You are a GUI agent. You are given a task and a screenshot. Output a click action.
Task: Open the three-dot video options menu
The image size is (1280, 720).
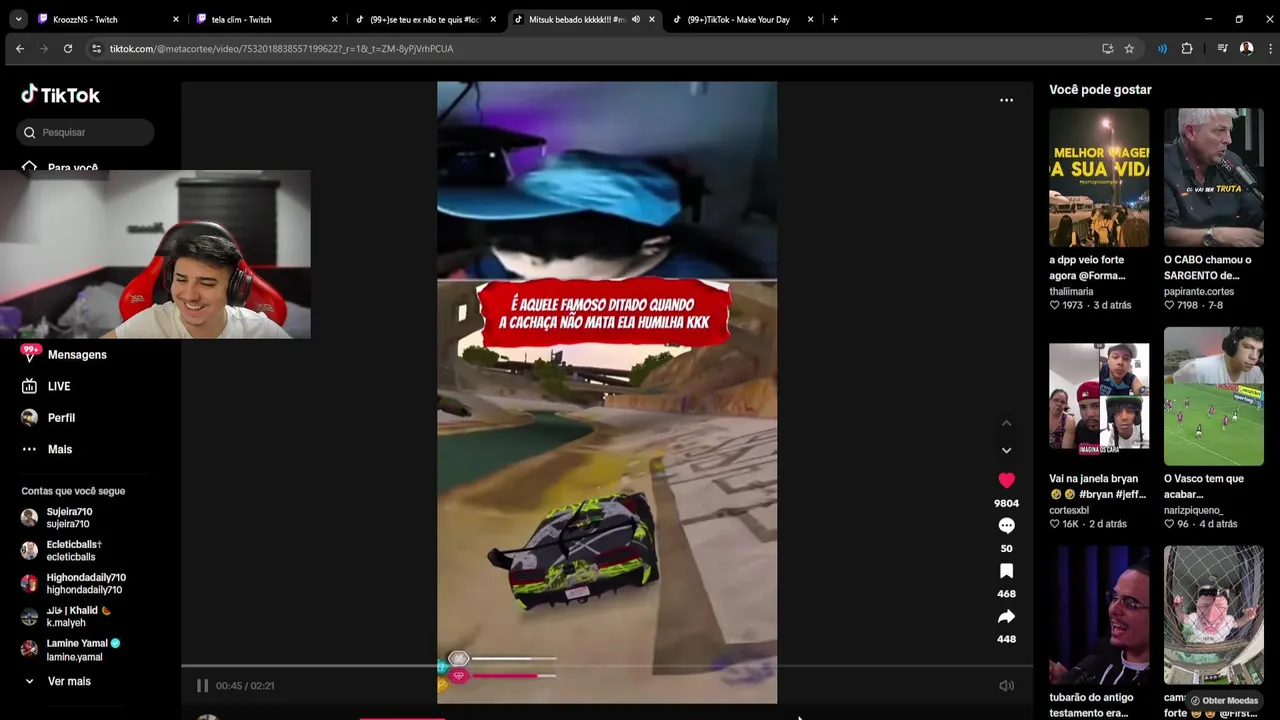click(x=1006, y=100)
